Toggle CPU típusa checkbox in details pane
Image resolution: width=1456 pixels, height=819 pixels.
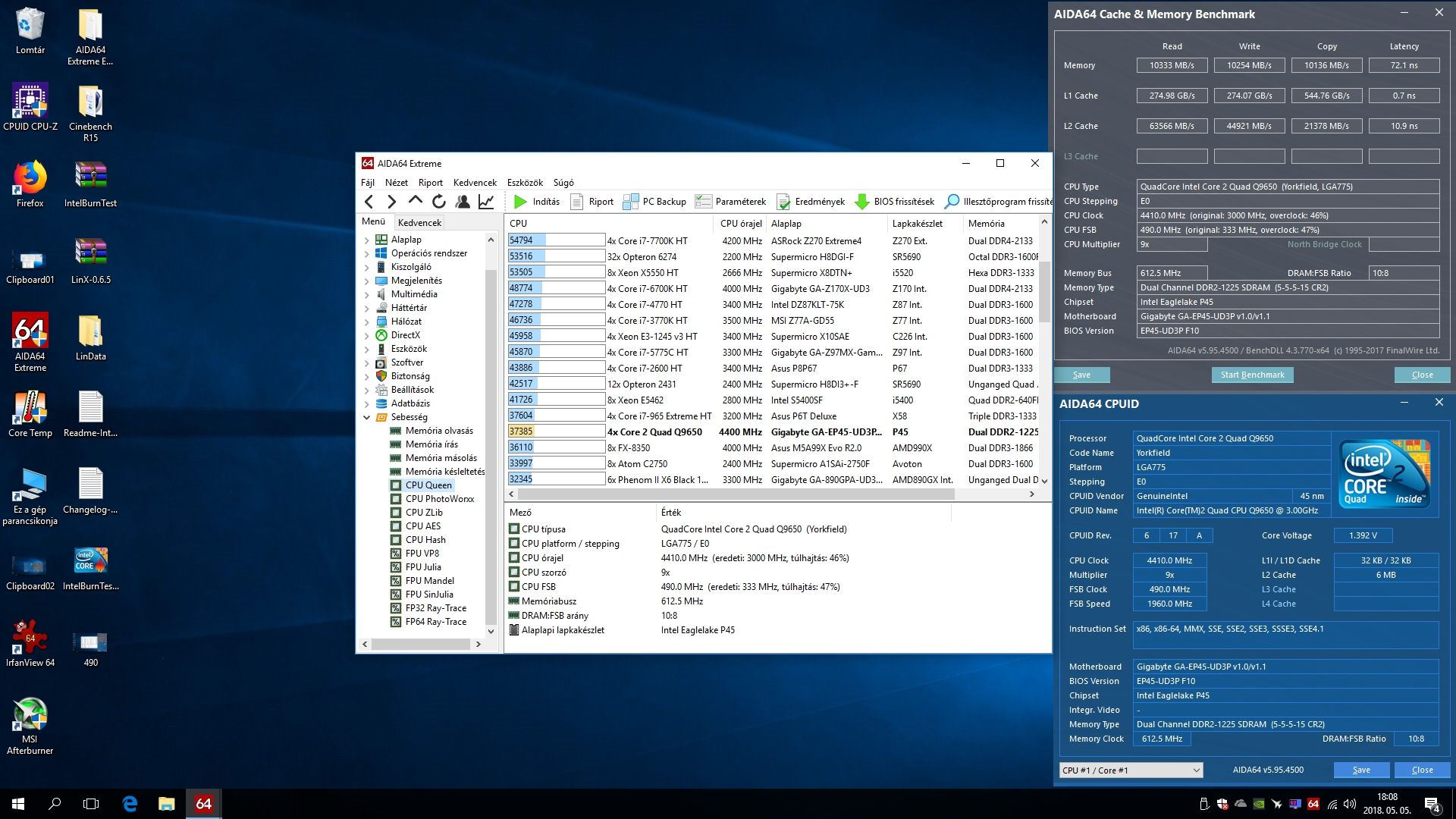[x=514, y=529]
